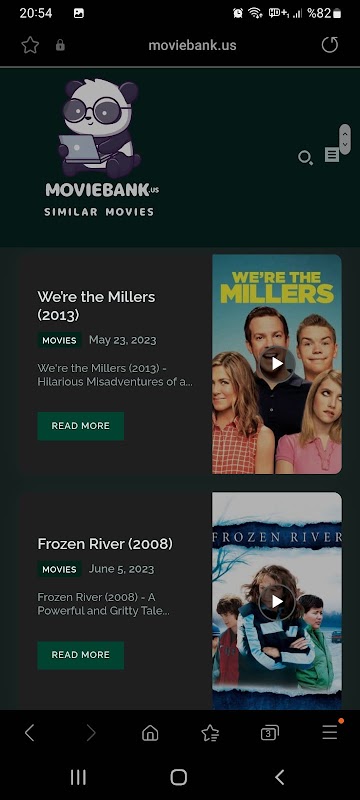The image size is (360, 800).
Task: Play the We're the Millers poster video
Action: pos(277,364)
